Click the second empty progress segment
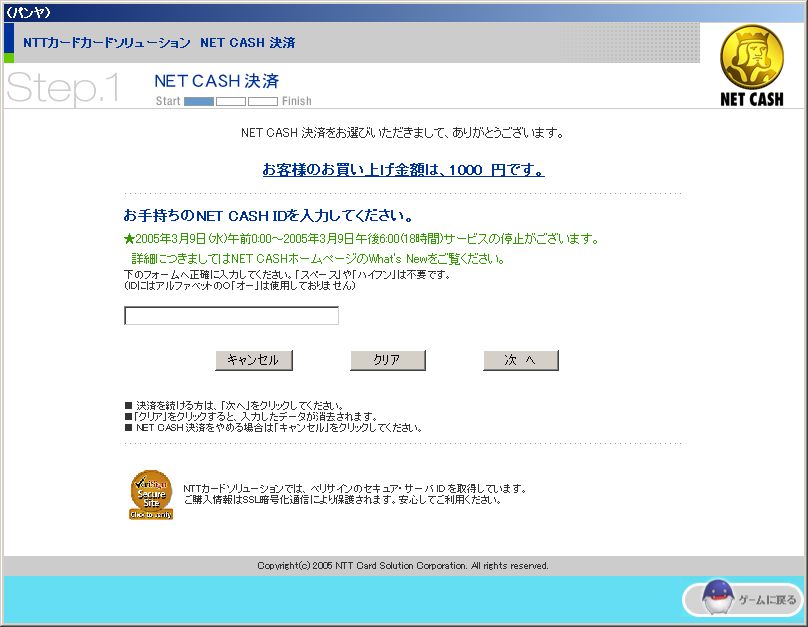This screenshot has height=627, width=808. (231, 101)
